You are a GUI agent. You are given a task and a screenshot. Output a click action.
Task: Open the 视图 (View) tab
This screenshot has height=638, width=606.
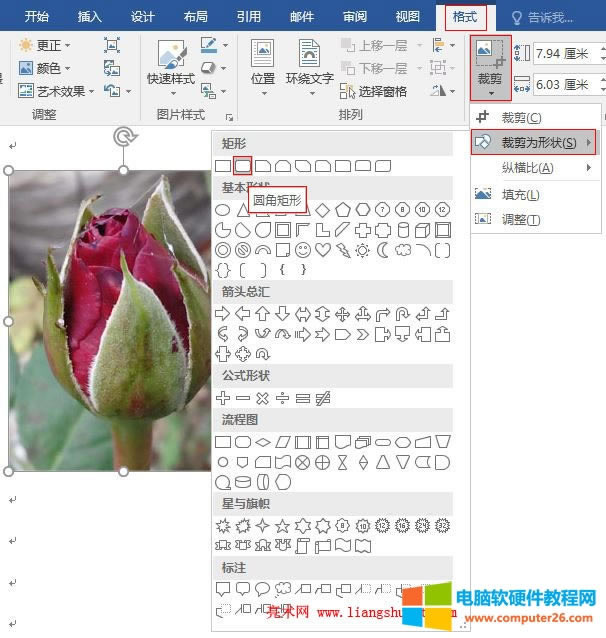click(408, 16)
